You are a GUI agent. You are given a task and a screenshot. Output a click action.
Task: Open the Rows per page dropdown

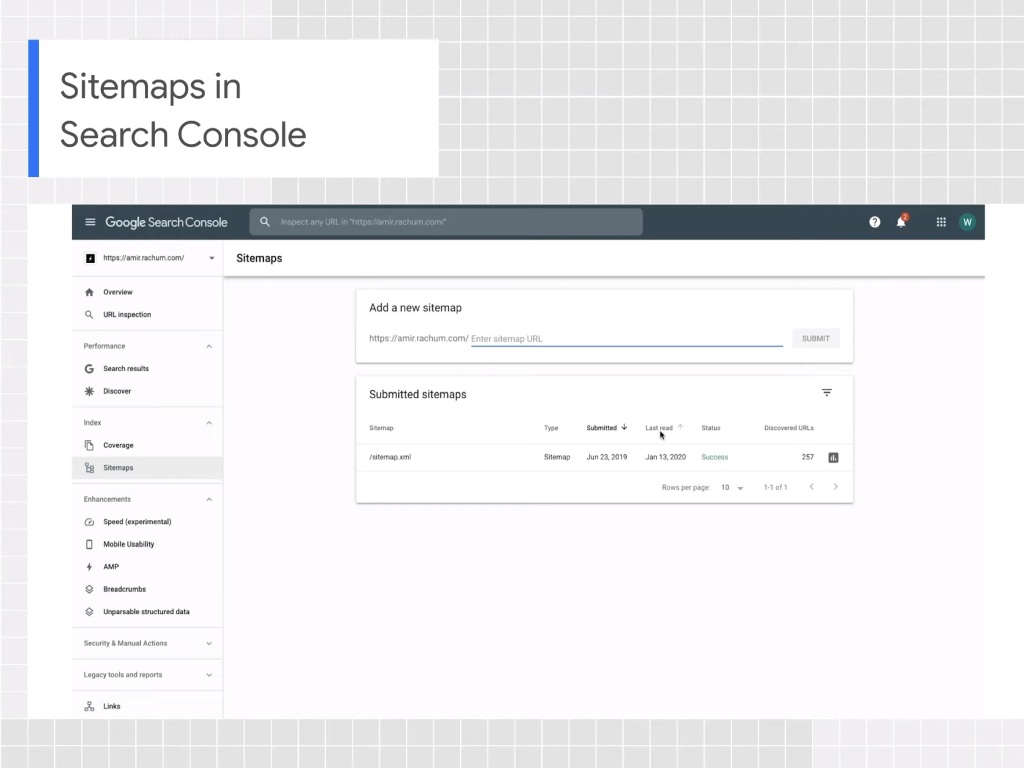click(732, 487)
